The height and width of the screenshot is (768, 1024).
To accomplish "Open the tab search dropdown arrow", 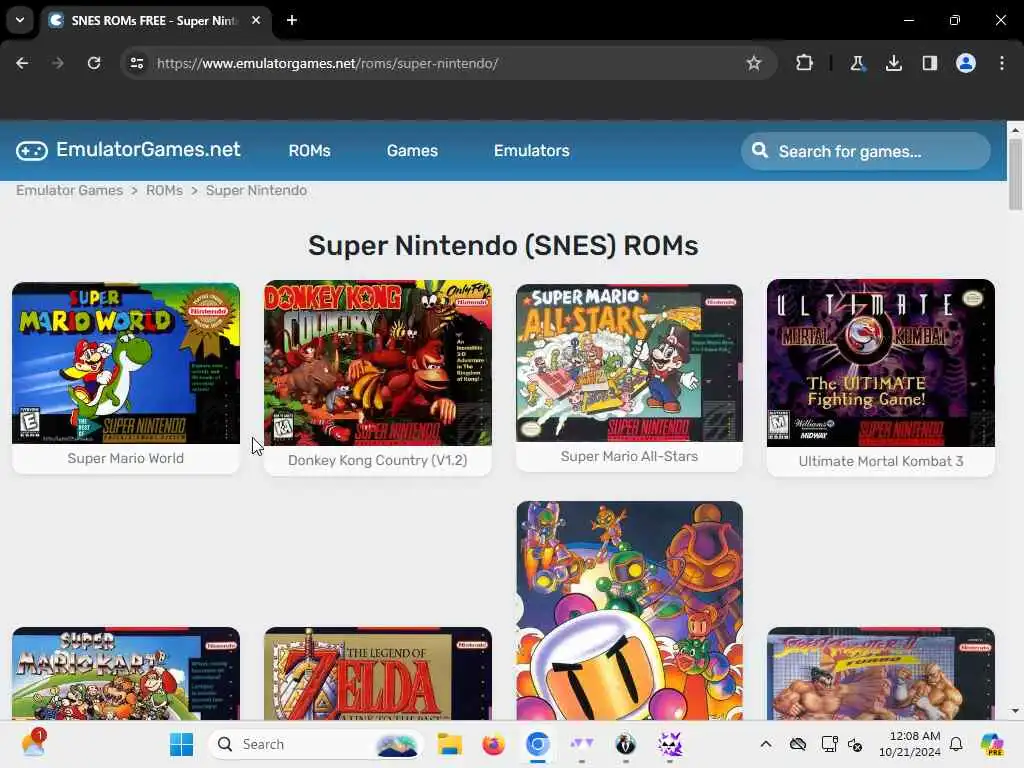I will tap(20, 20).
